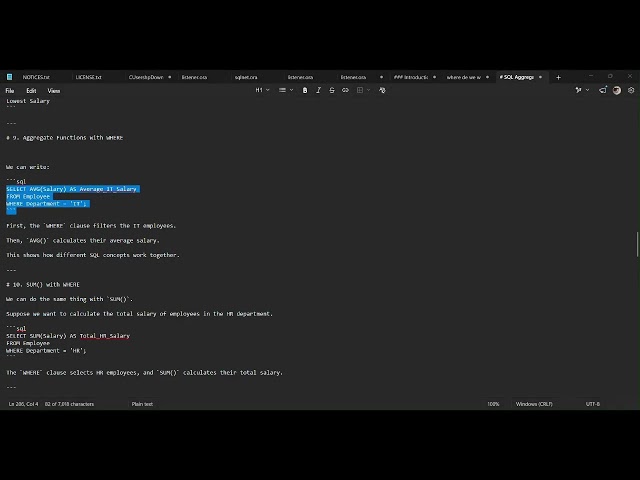Toggle italic formatting
Viewport: 640px width, 480px height.
click(318, 90)
